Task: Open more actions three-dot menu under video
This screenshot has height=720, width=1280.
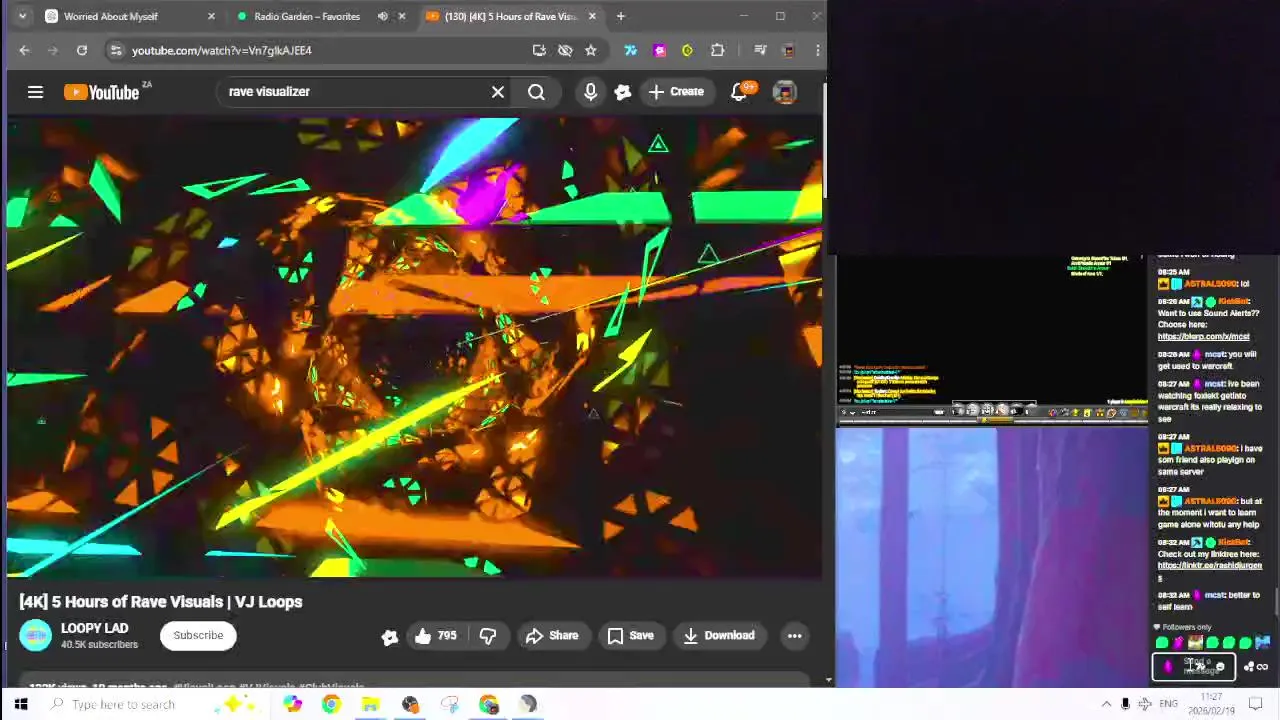Action: click(x=795, y=635)
